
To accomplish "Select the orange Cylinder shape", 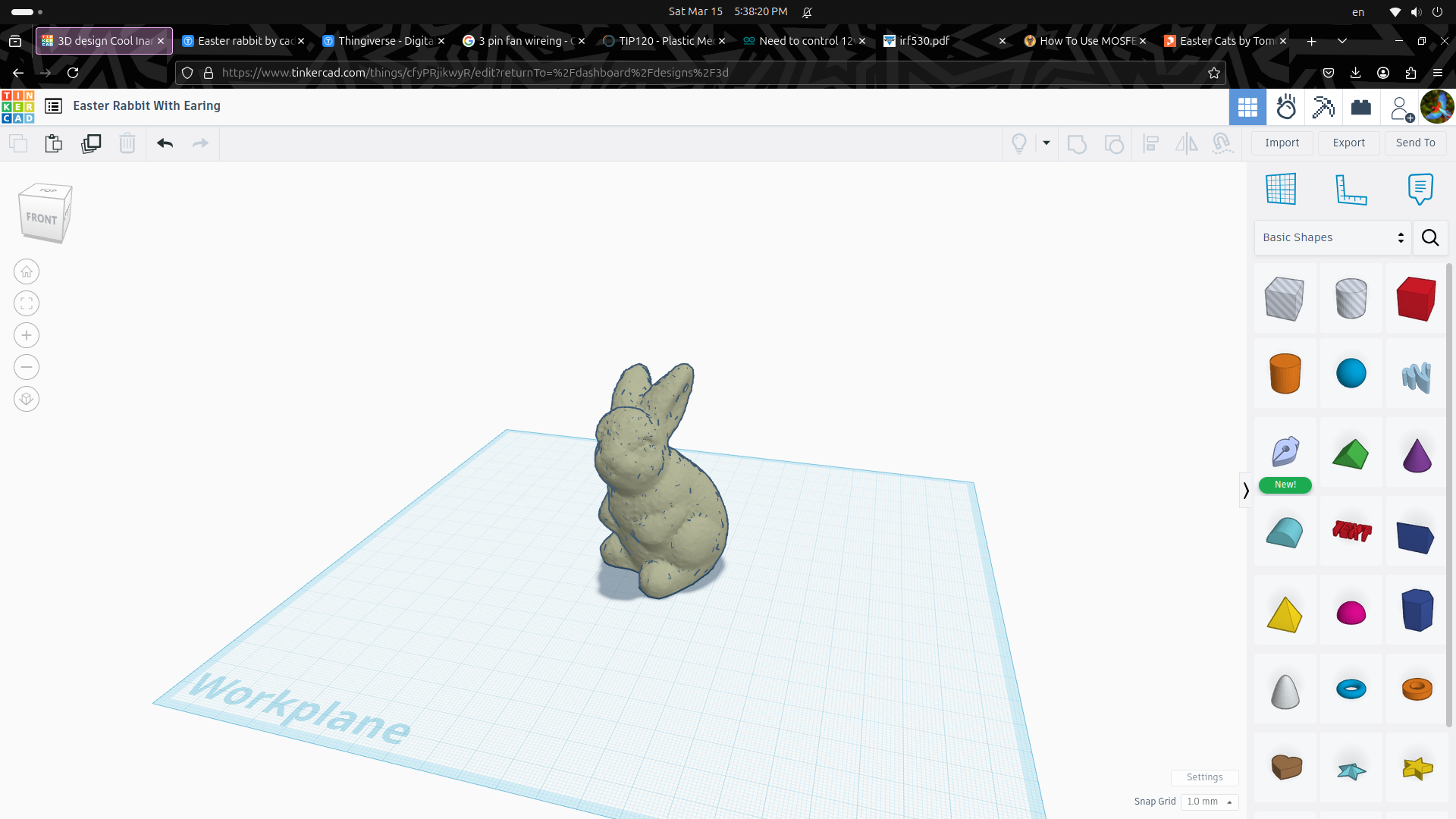I will [1285, 373].
